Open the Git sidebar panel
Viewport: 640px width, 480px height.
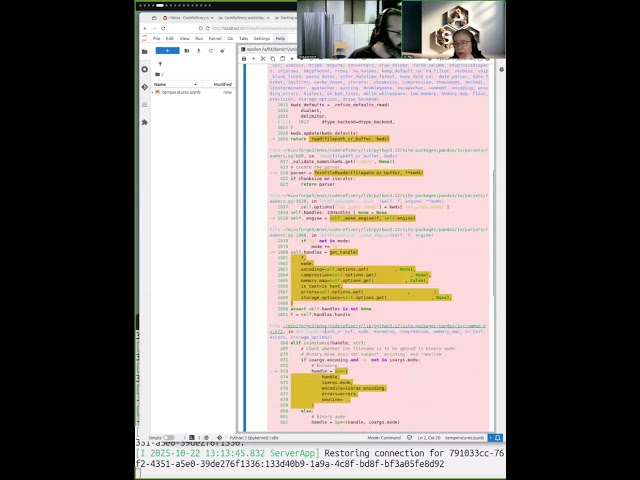[144, 87]
